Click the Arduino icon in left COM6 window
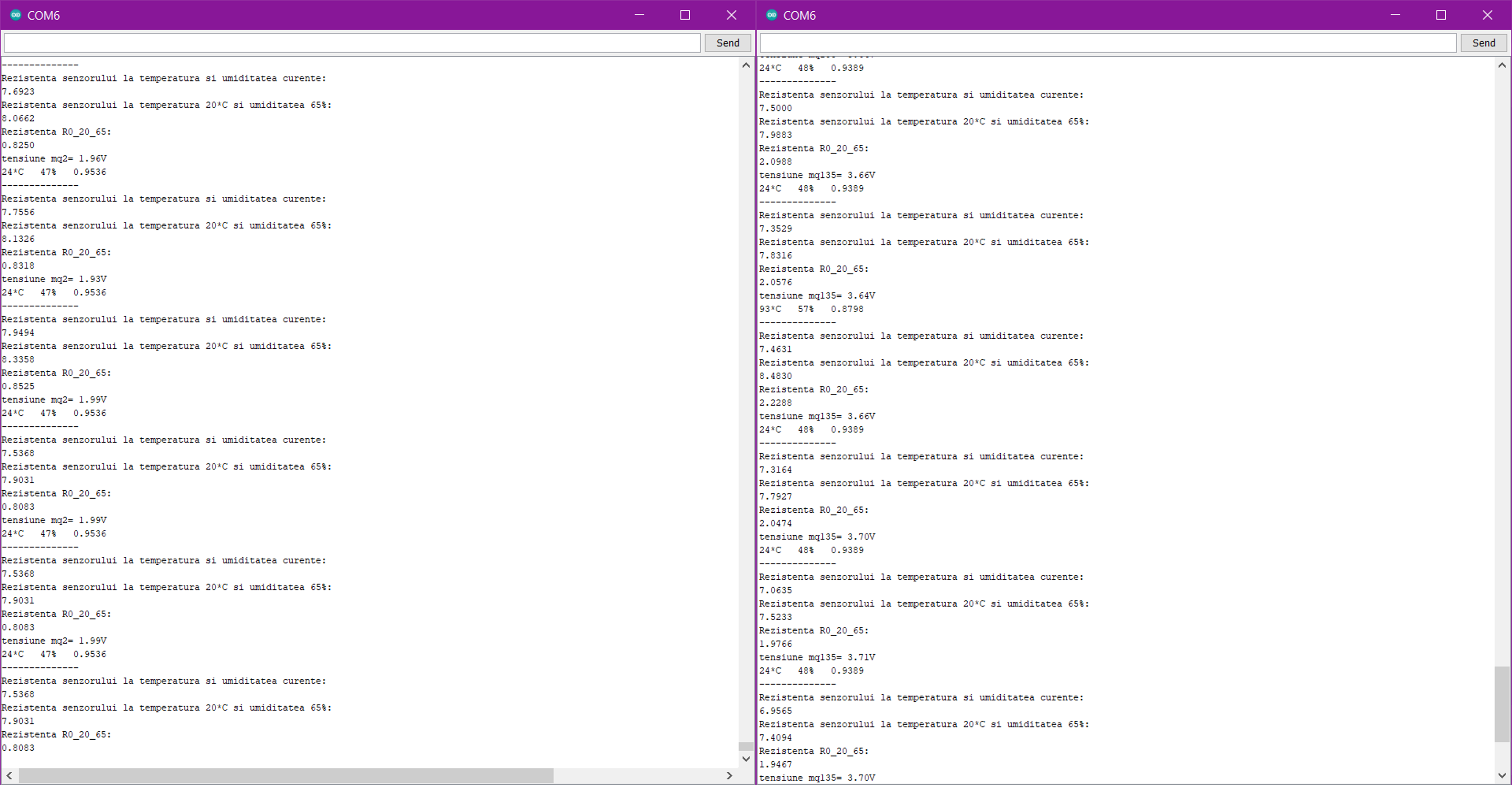 click(x=16, y=15)
